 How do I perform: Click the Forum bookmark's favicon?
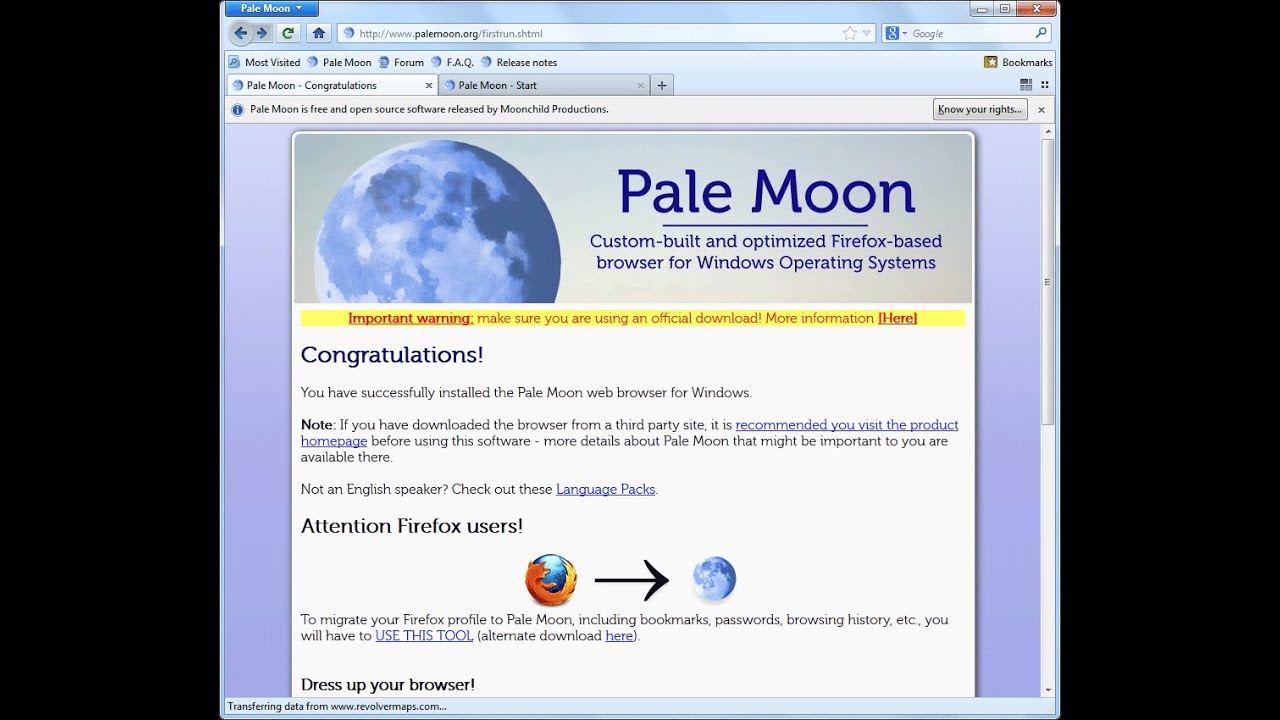click(384, 62)
